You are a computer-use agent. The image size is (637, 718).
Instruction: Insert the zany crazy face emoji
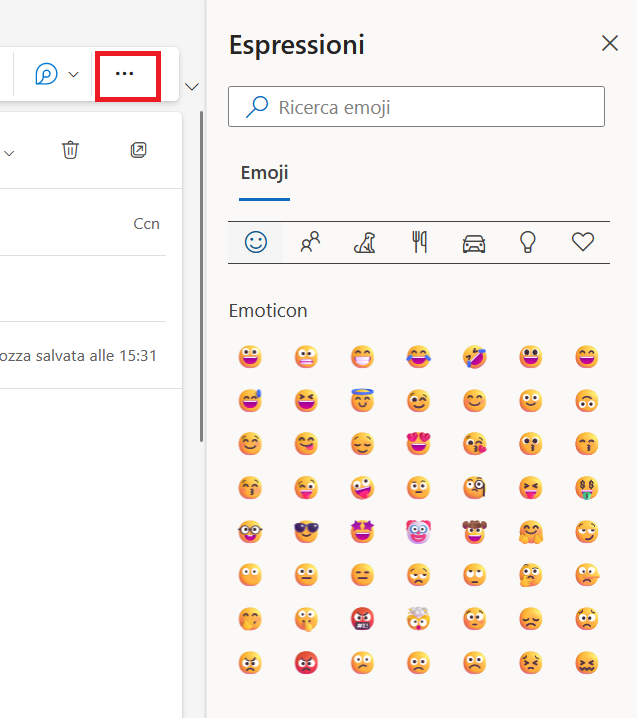362,488
